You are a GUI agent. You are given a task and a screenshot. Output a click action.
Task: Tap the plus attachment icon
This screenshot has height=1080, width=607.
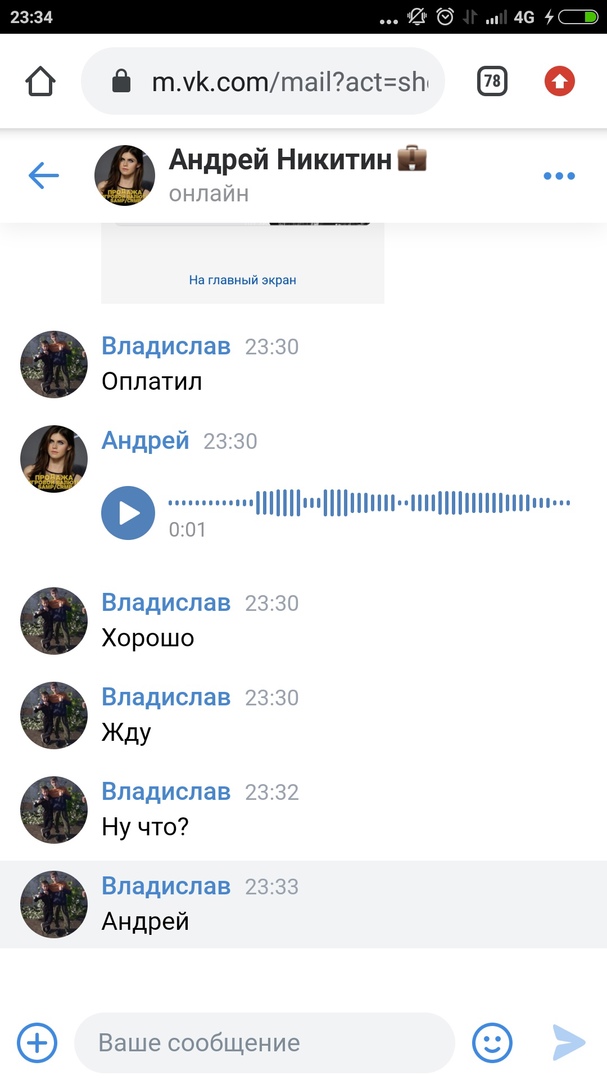(x=37, y=1043)
